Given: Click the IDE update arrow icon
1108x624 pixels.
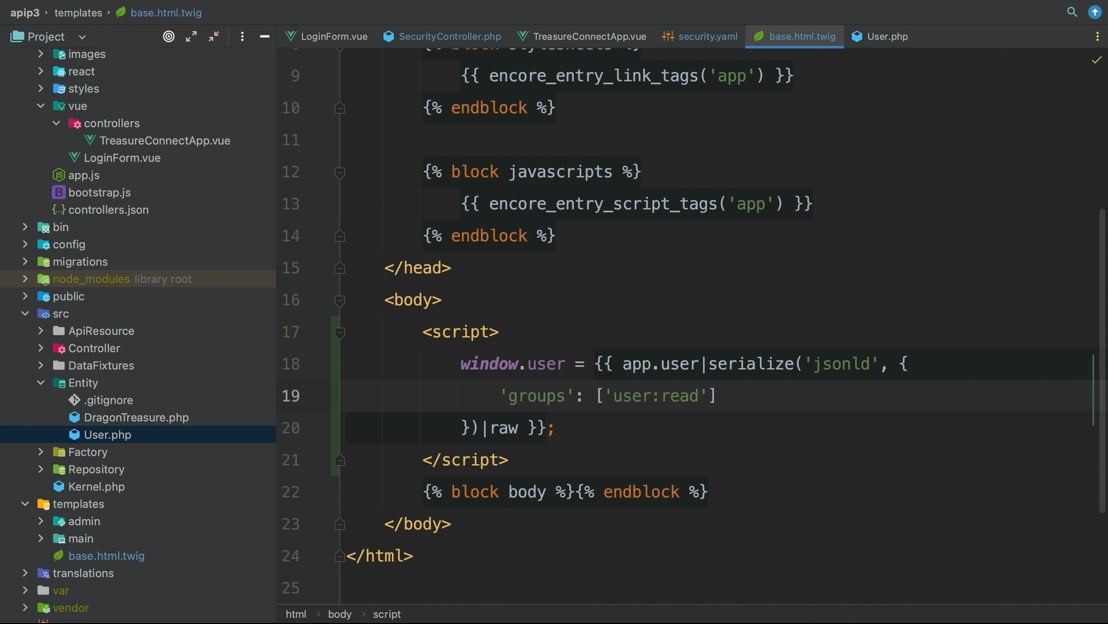Looking at the screenshot, I should [1094, 12].
